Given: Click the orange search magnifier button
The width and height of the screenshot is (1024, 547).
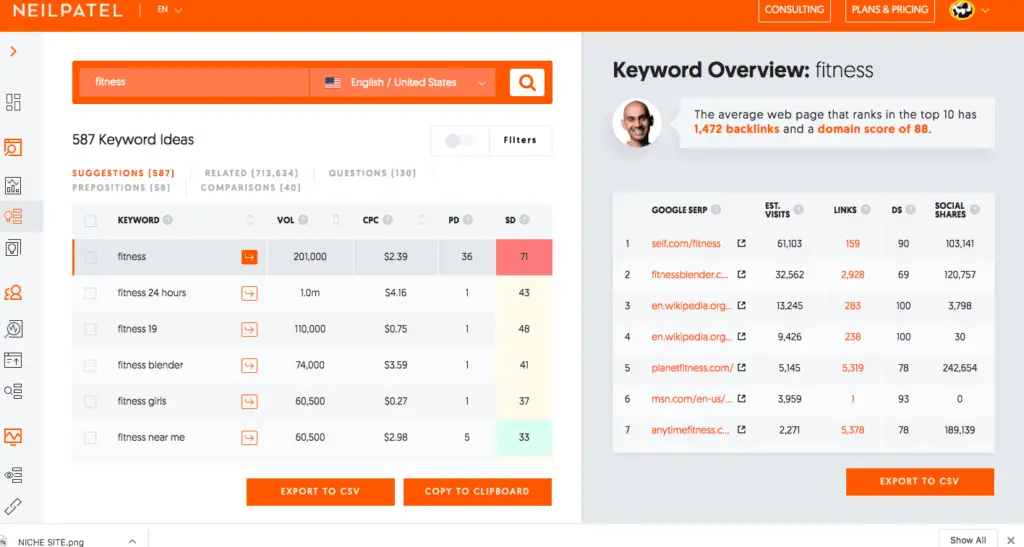Looking at the screenshot, I should tap(527, 82).
